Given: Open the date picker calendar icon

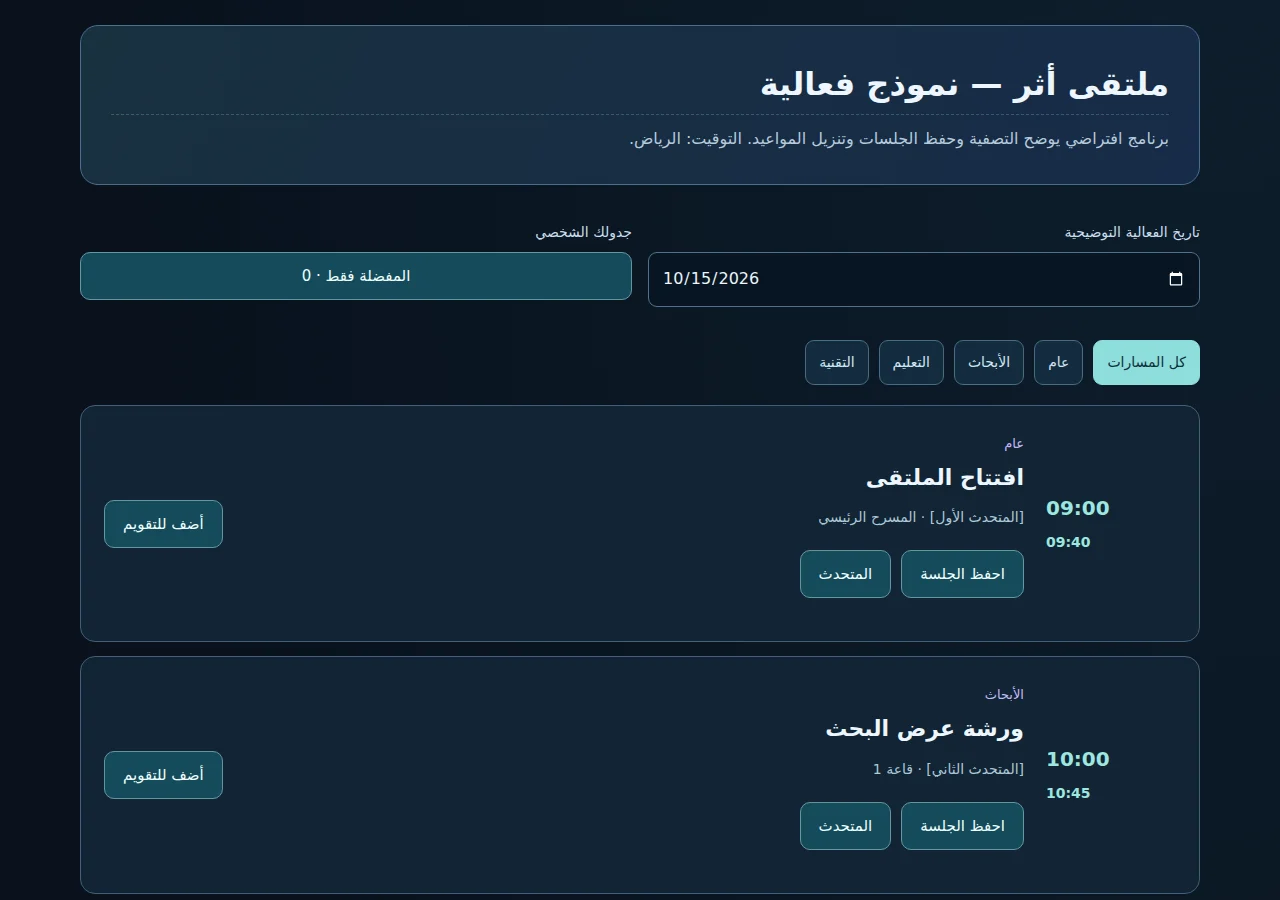Looking at the screenshot, I should tap(1176, 279).
